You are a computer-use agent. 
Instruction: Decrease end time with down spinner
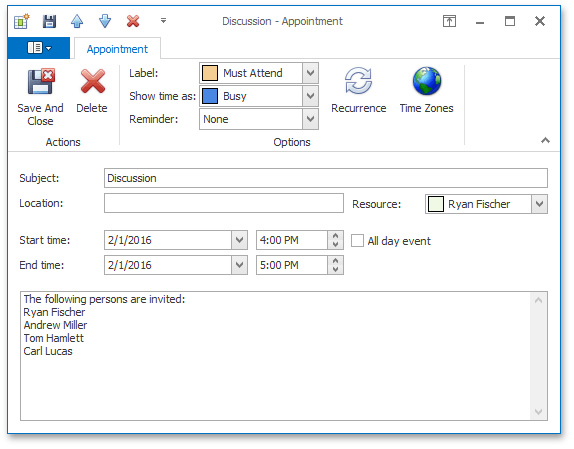[x=335, y=270]
